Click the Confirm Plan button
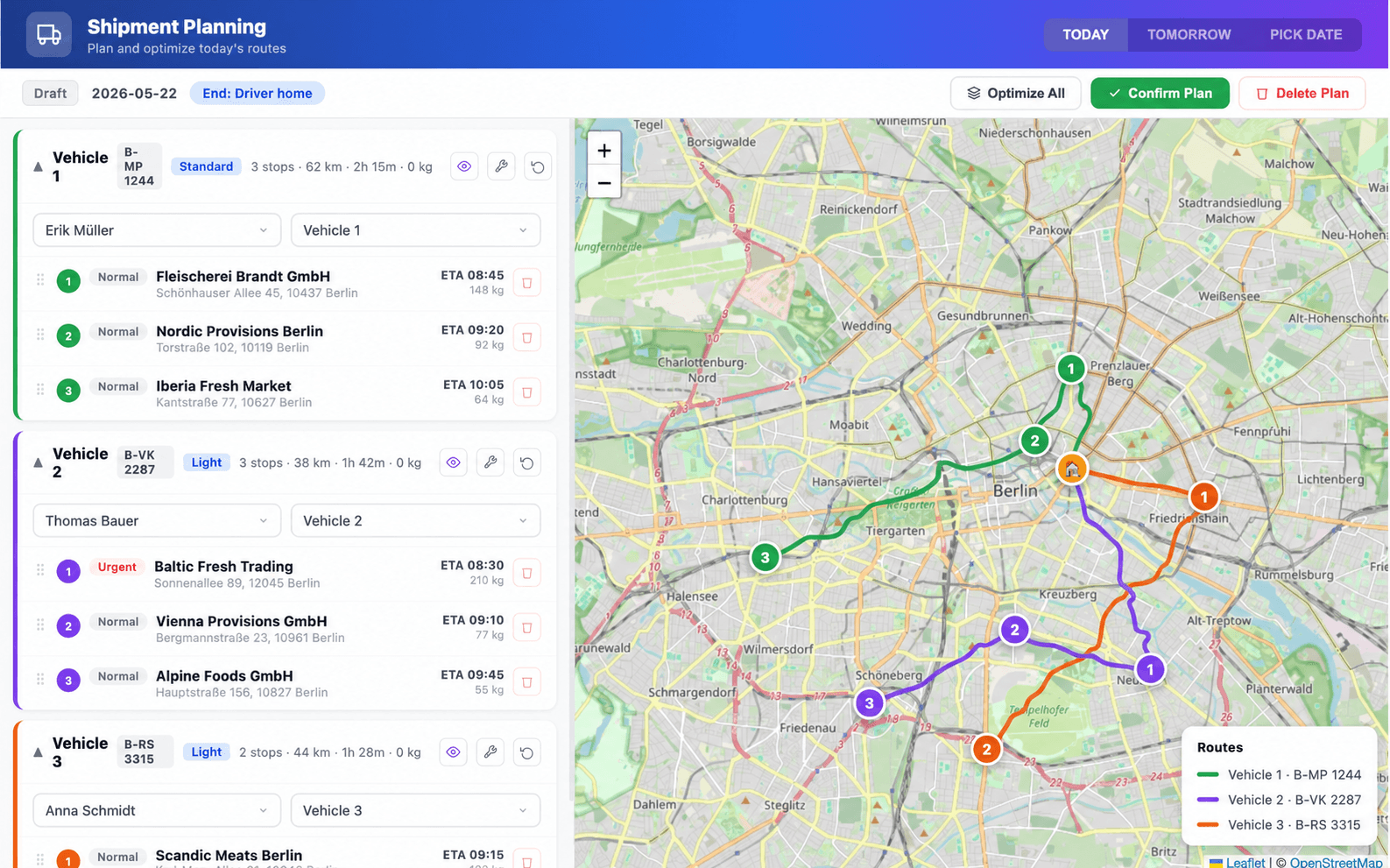This screenshot has width=1390, height=868. tap(1160, 93)
